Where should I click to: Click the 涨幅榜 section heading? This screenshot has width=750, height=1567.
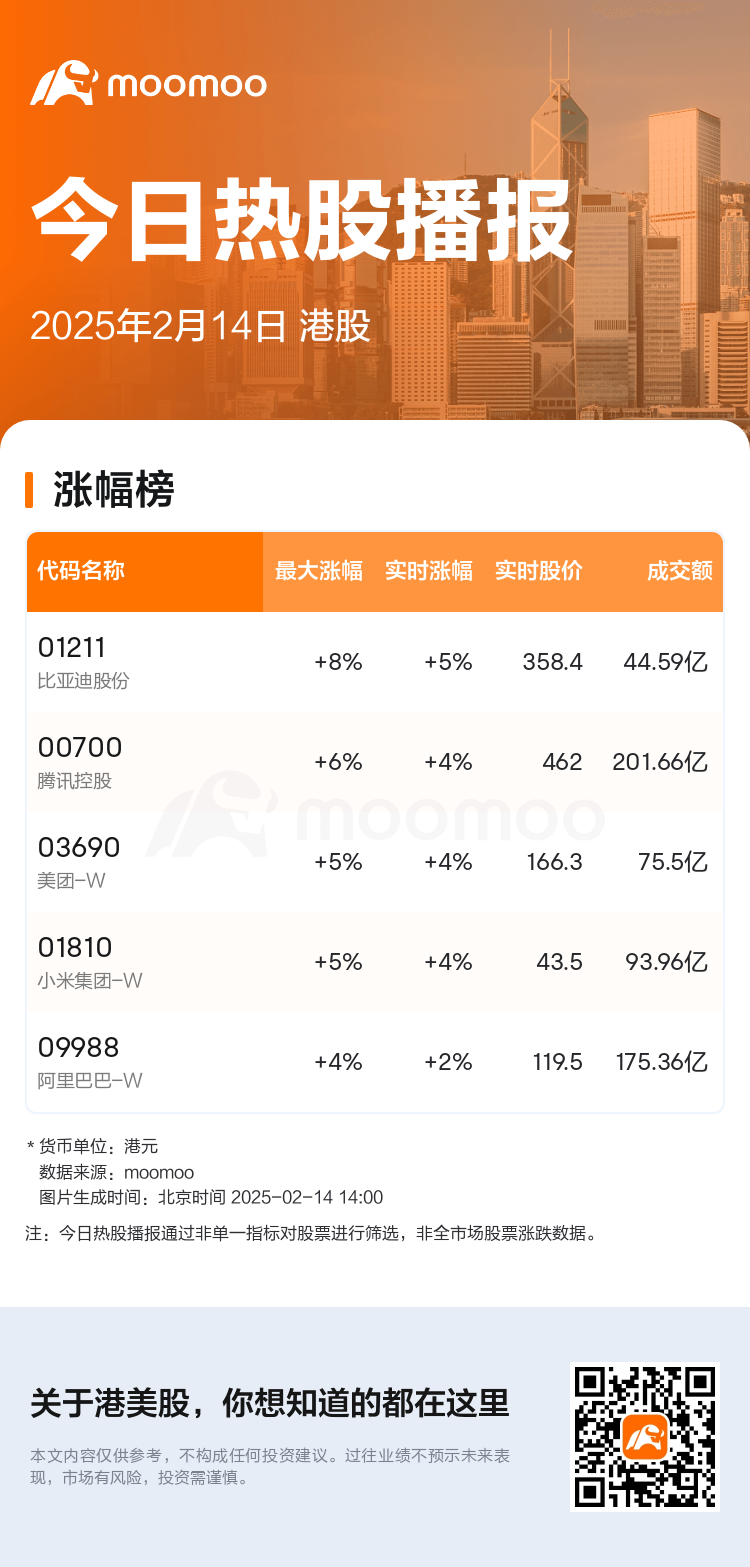click(114, 490)
